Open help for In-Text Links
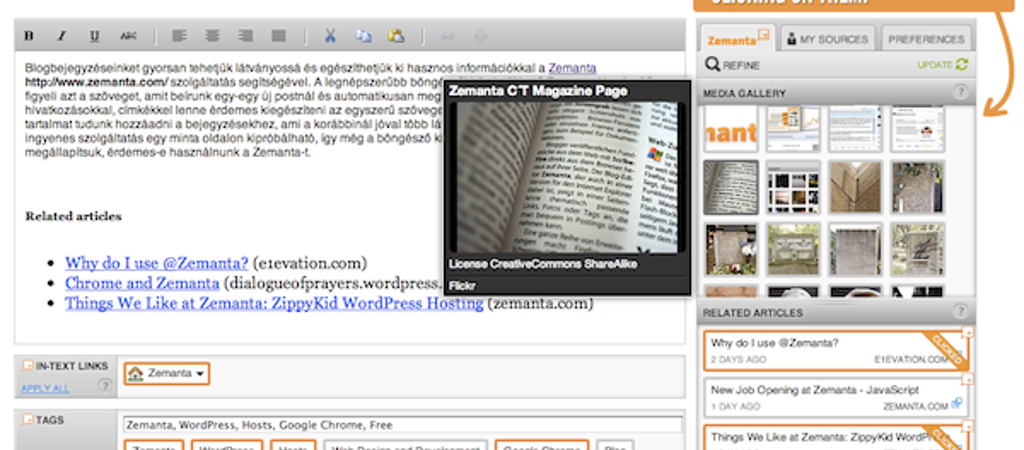1024x450 pixels. coord(105,386)
